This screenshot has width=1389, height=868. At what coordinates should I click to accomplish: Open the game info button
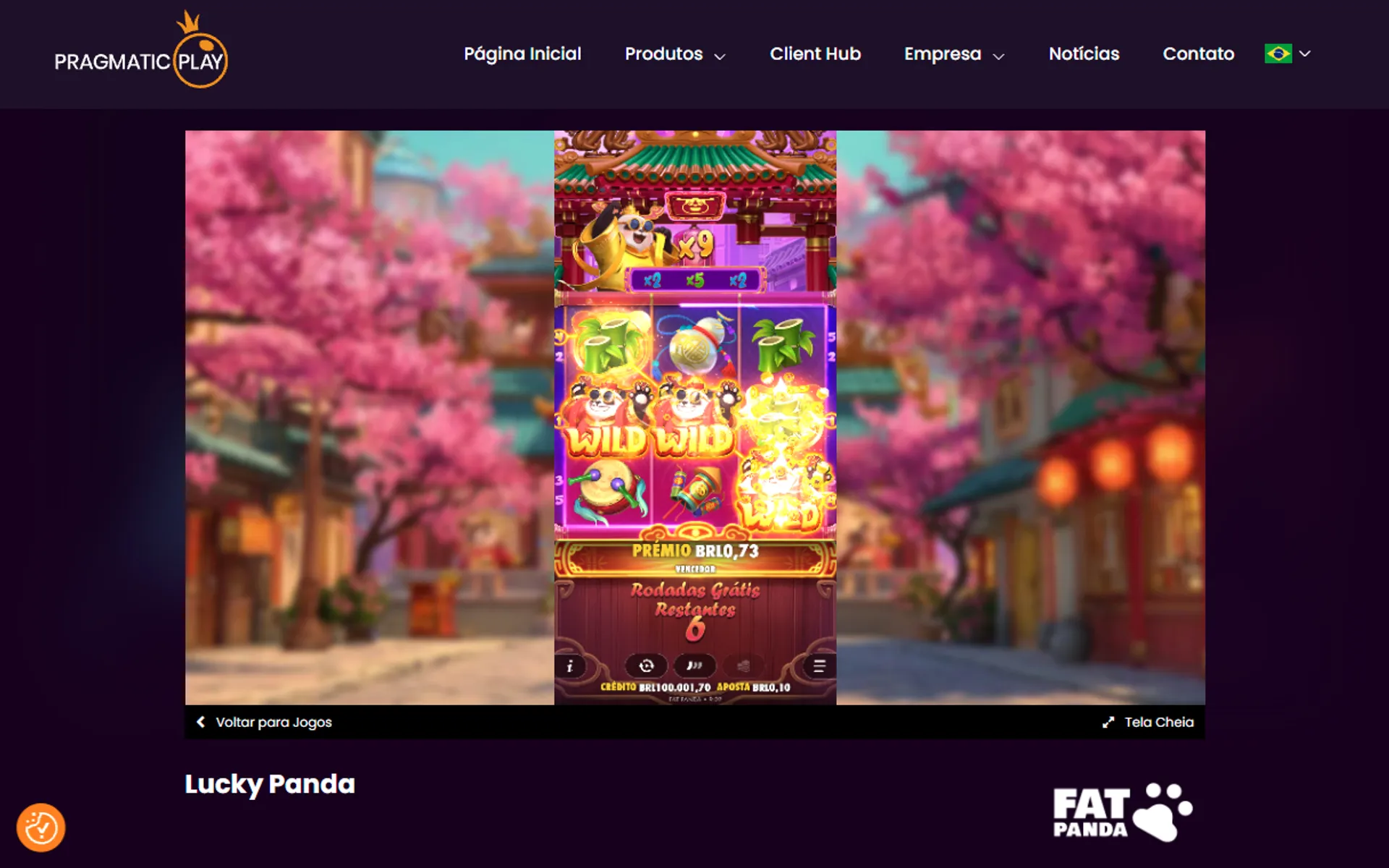coord(570,666)
